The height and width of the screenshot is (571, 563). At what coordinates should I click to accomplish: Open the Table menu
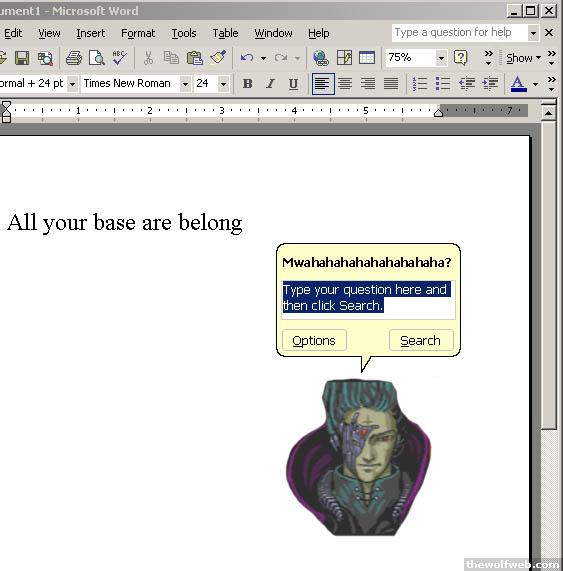(x=225, y=33)
